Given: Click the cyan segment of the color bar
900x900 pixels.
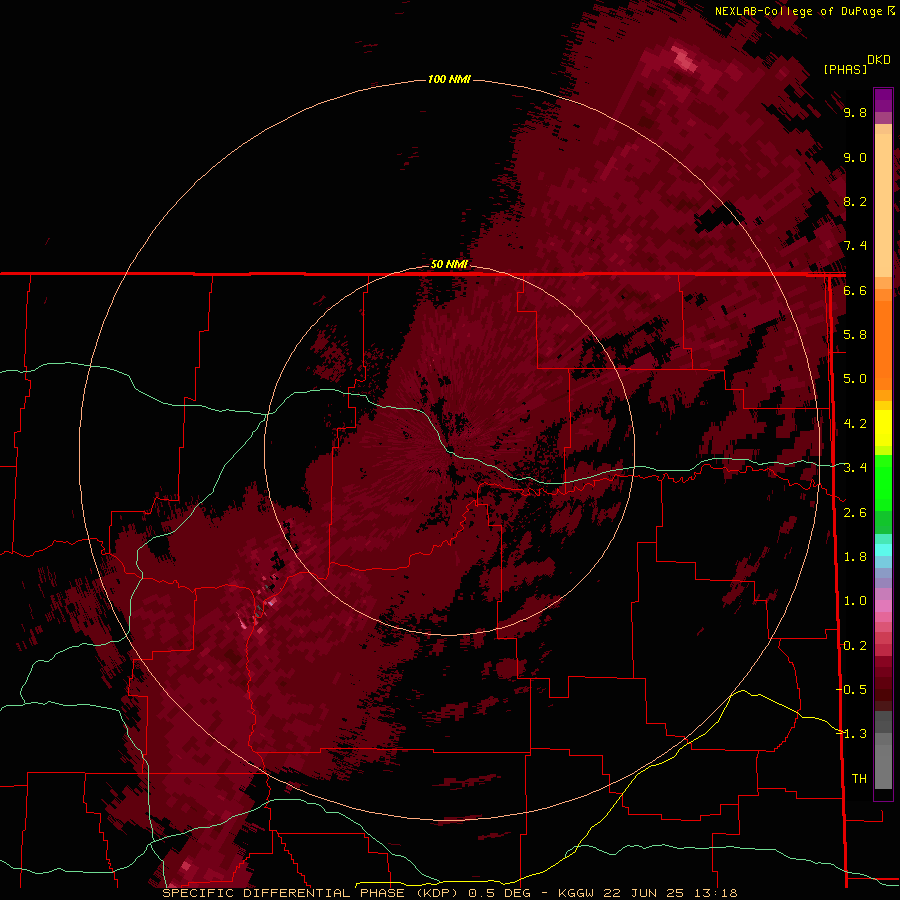Looking at the screenshot, I should (883, 550).
